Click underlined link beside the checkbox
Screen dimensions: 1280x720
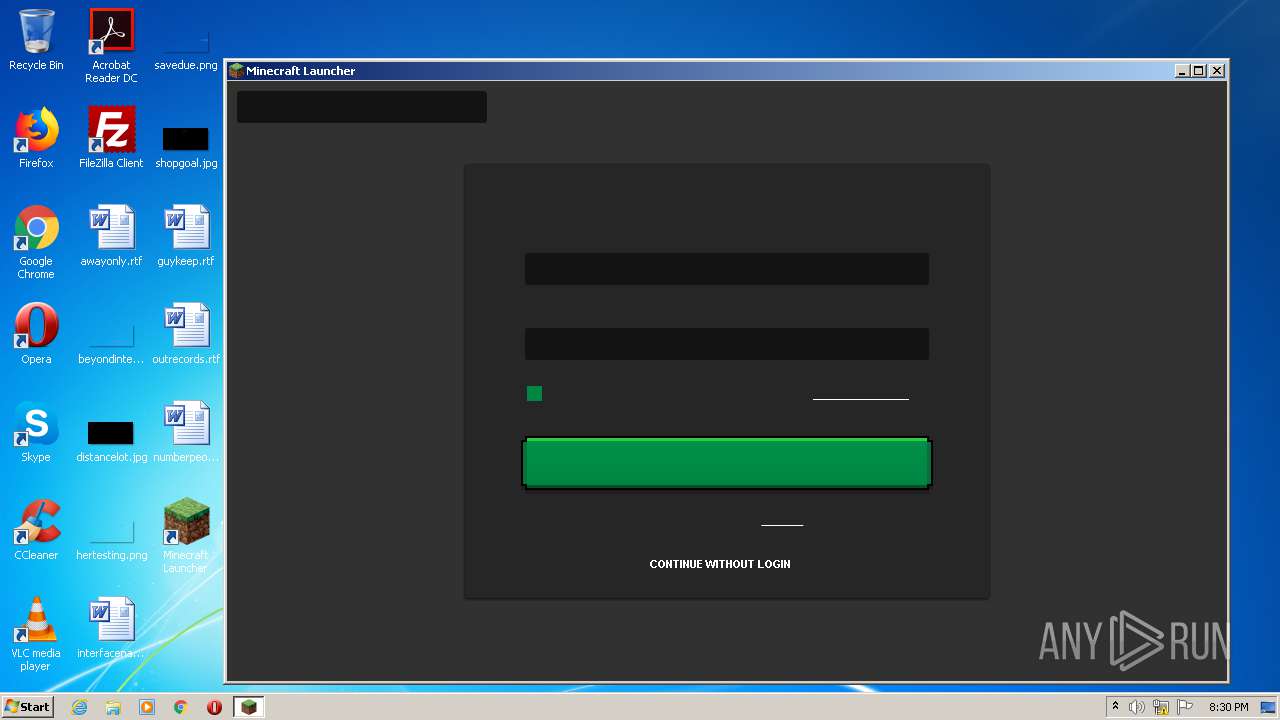pos(861,393)
